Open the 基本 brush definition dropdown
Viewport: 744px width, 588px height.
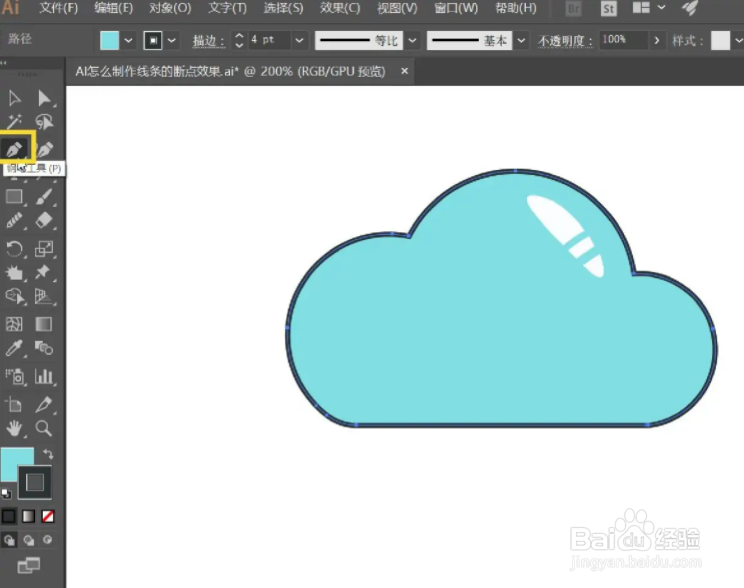521,41
